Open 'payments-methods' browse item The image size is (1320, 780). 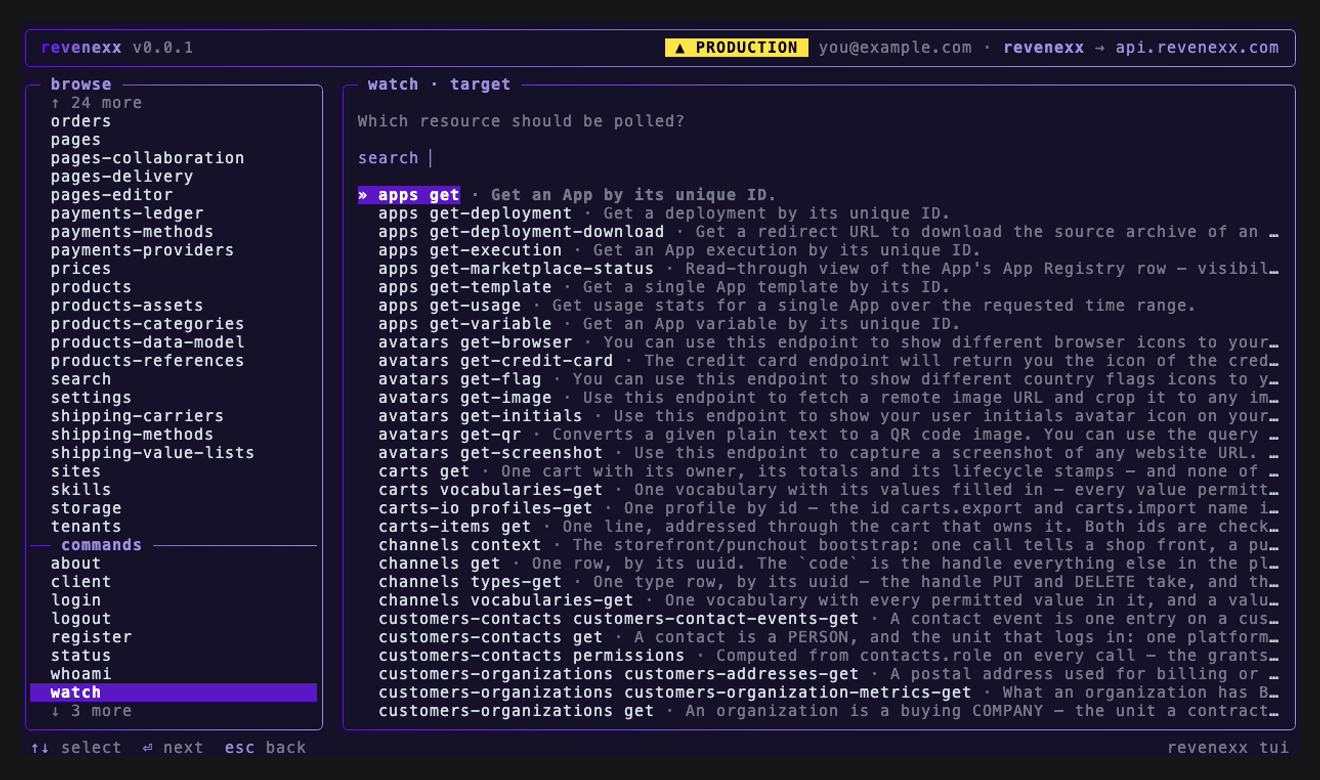(132, 232)
